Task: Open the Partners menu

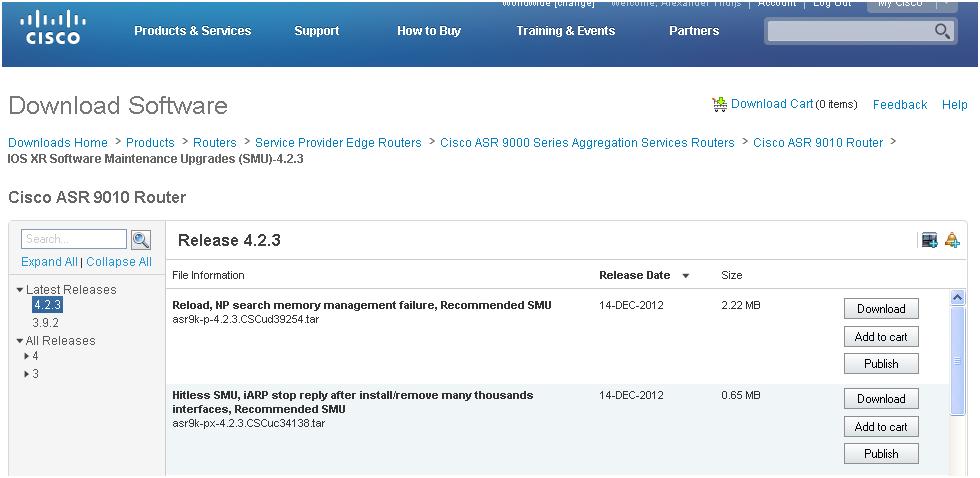Action: point(694,31)
